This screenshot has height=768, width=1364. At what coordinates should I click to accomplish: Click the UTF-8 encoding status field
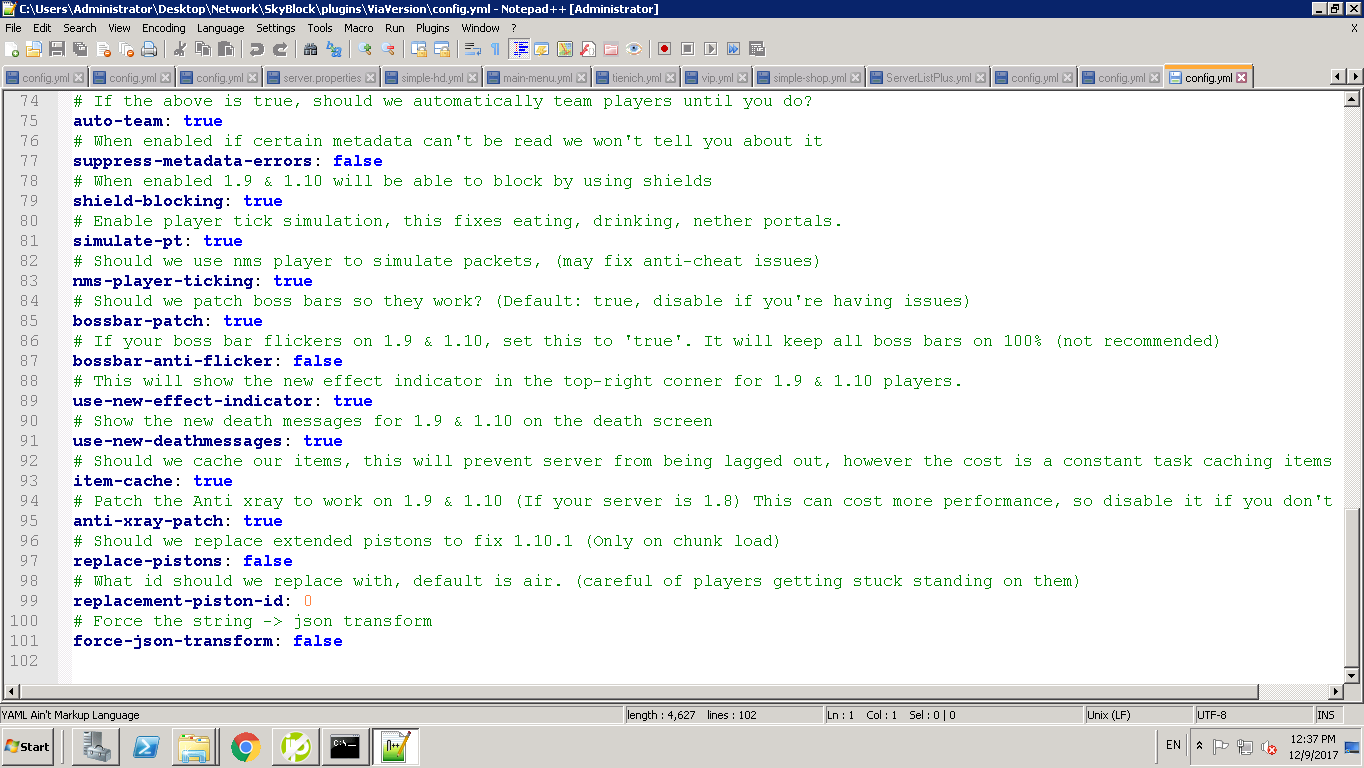pos(1254,715)
